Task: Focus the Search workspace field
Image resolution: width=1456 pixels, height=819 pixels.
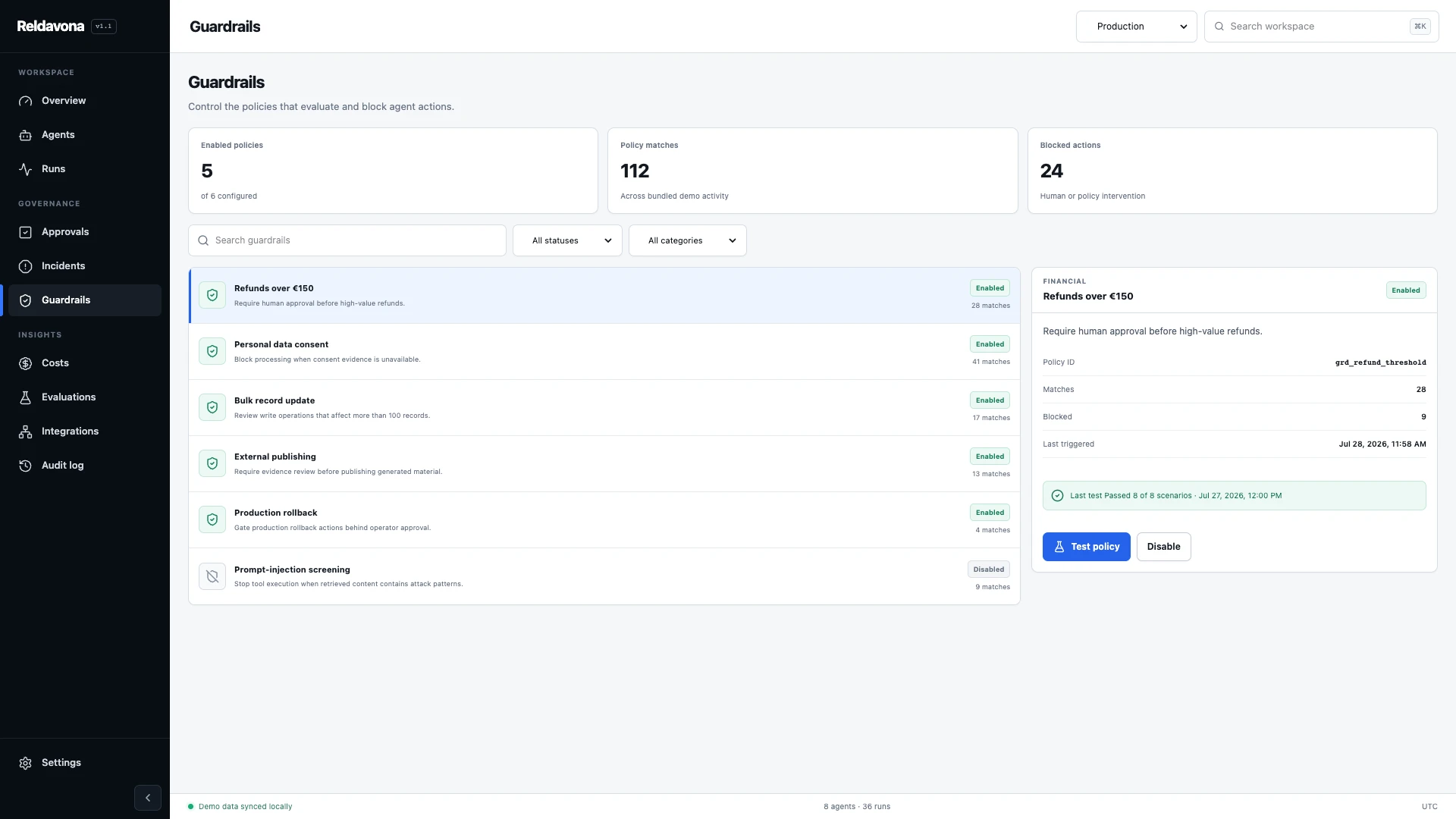Action: click(1321, 27)
